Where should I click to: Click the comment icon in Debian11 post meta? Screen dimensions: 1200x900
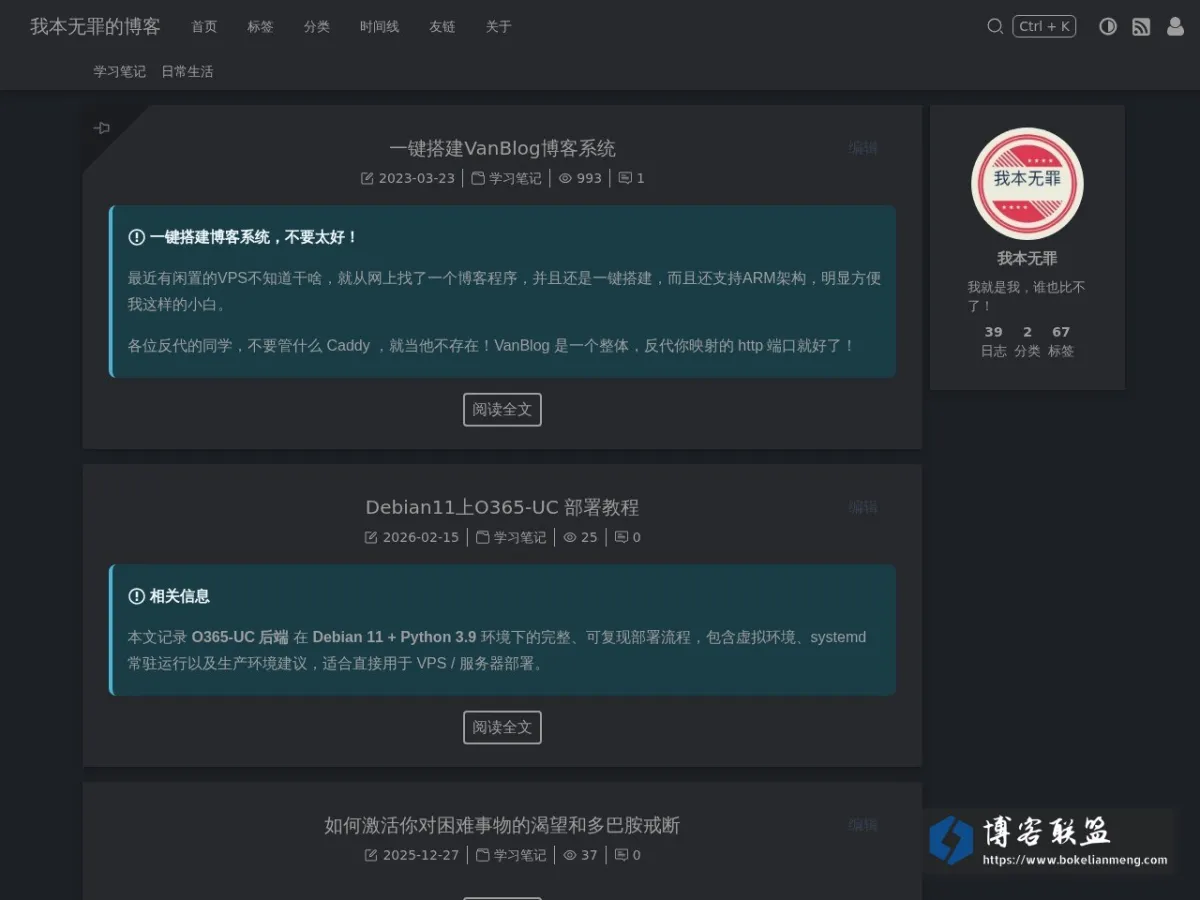point(621,537)
